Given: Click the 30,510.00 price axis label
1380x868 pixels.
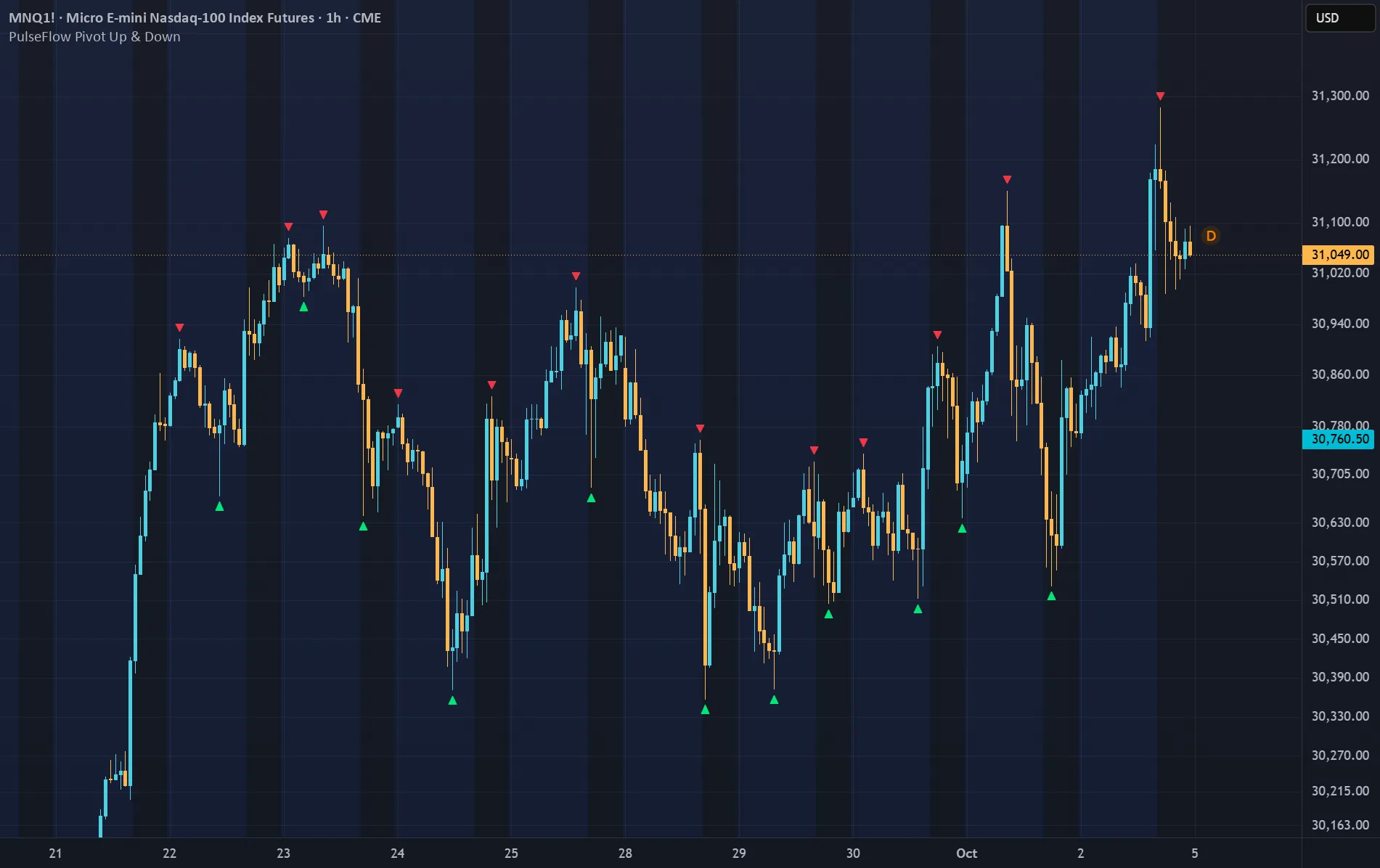Looking at the screenshot, I should [1340, 599].
